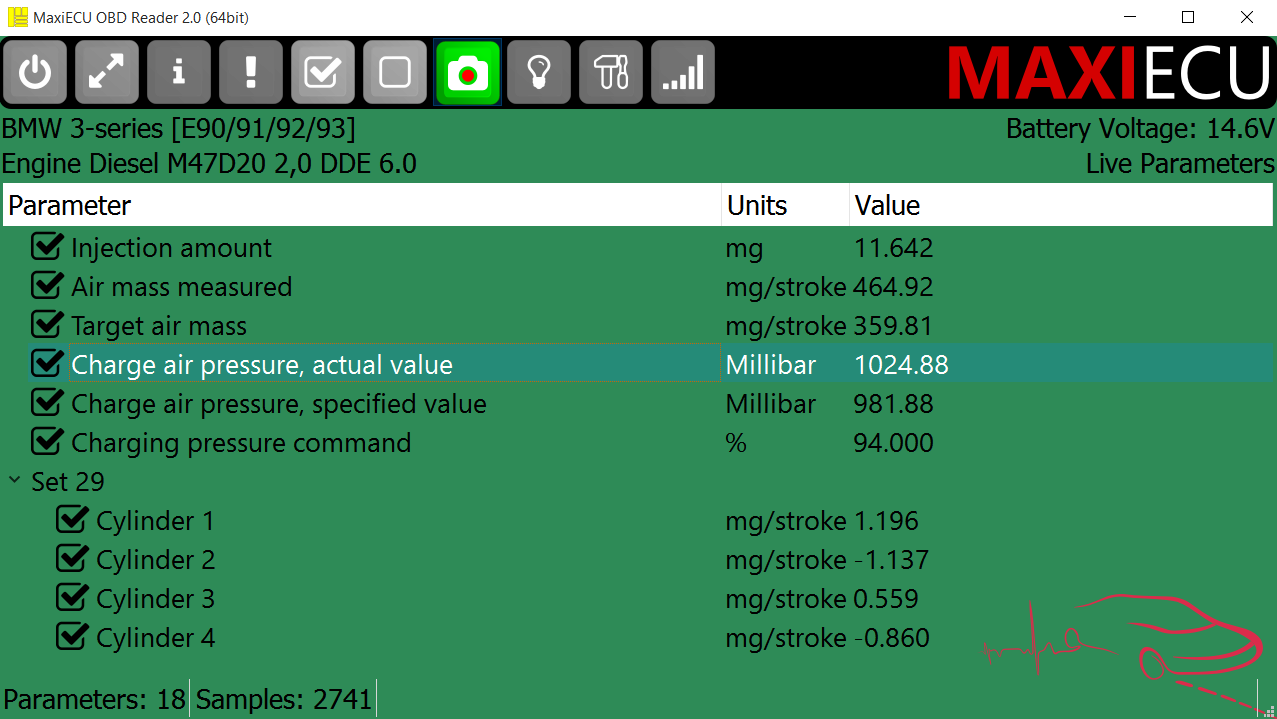This screenshot has width=1277, height=719.
Task: Toggle Charge air pressure specified value checkbox
Action: tap(47, 403)
